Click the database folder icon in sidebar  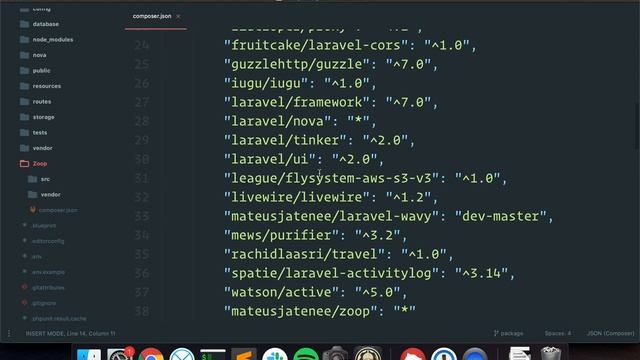[24, 24]
